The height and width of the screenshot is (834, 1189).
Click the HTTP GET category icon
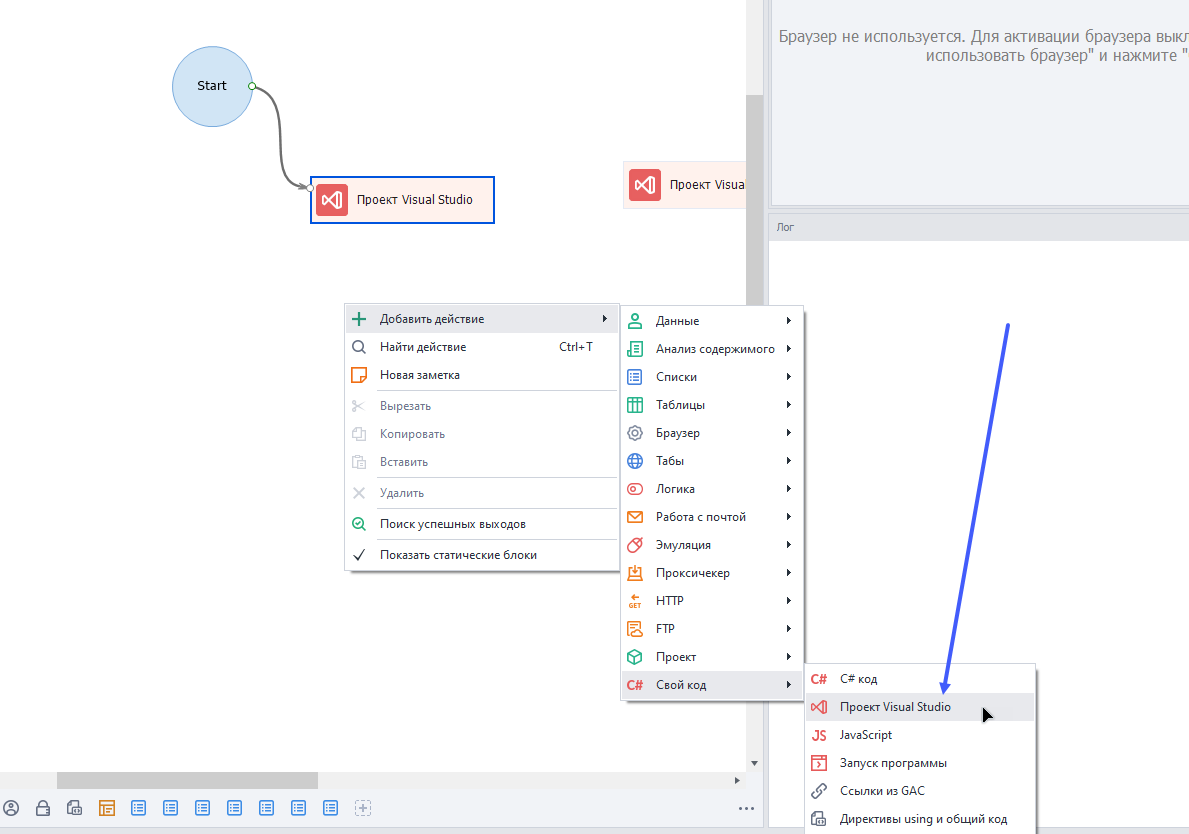click(x=635, y=601)
